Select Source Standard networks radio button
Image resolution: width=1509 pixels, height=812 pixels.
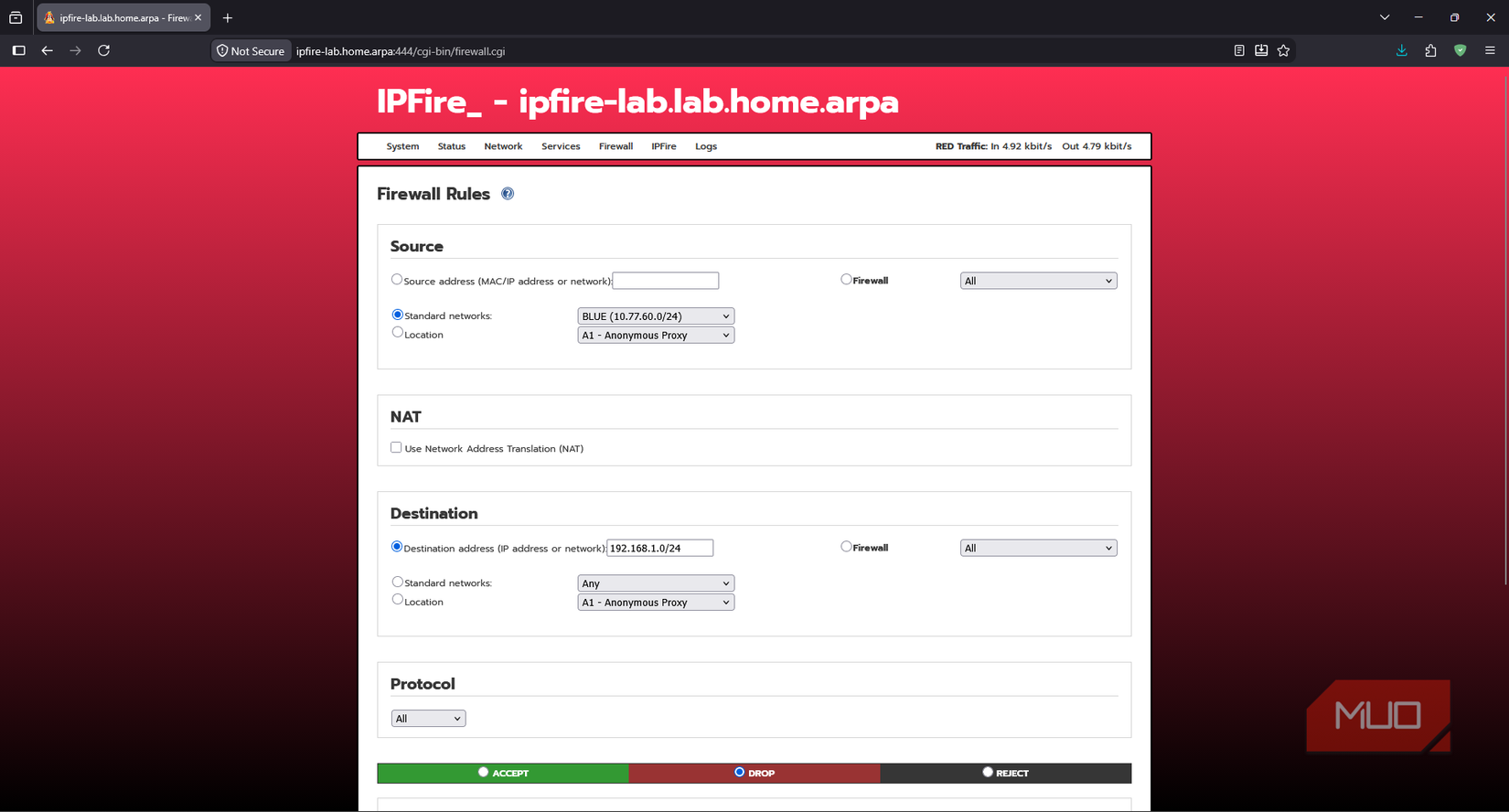point(397,315)
